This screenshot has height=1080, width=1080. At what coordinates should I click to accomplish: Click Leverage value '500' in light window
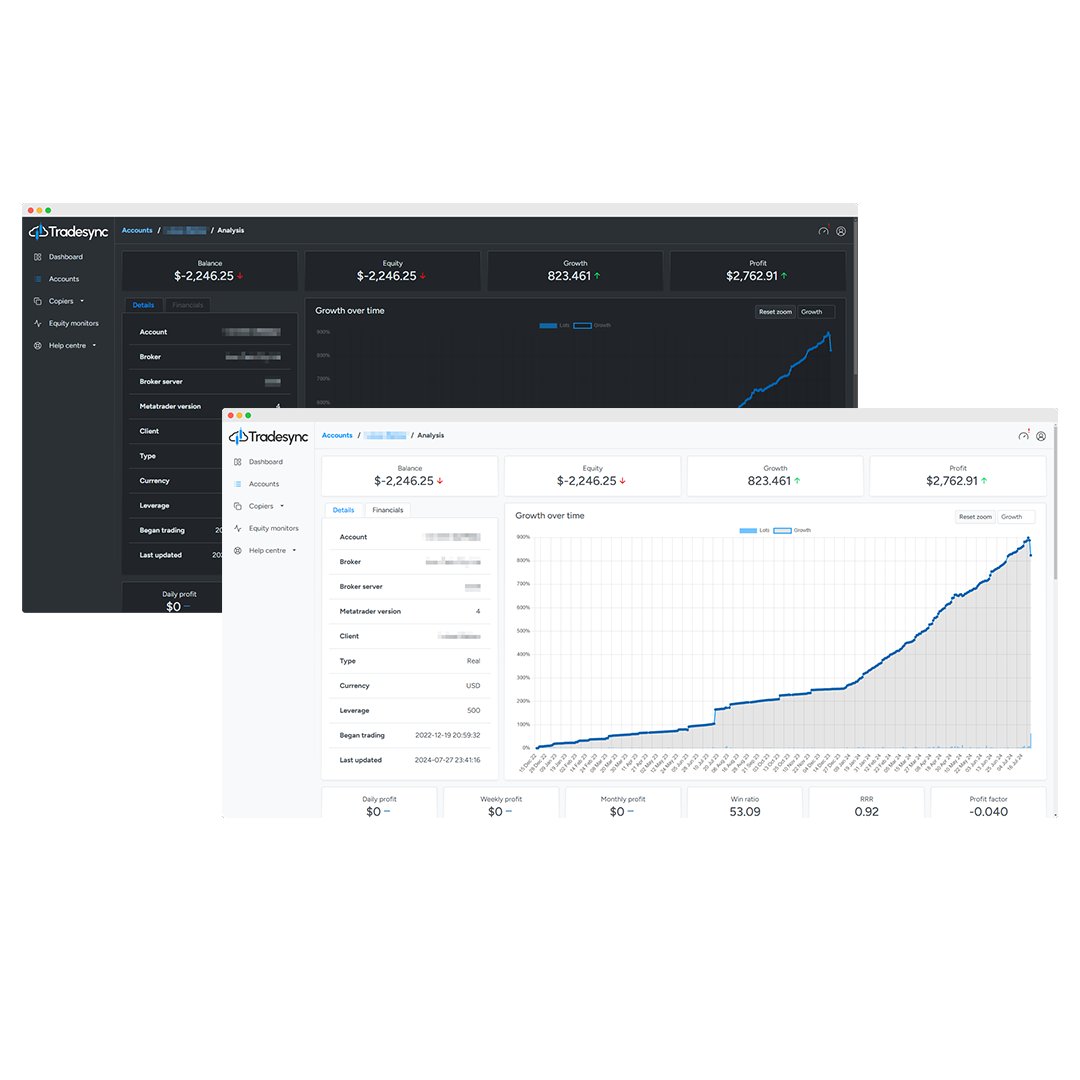tap(474, 711)
